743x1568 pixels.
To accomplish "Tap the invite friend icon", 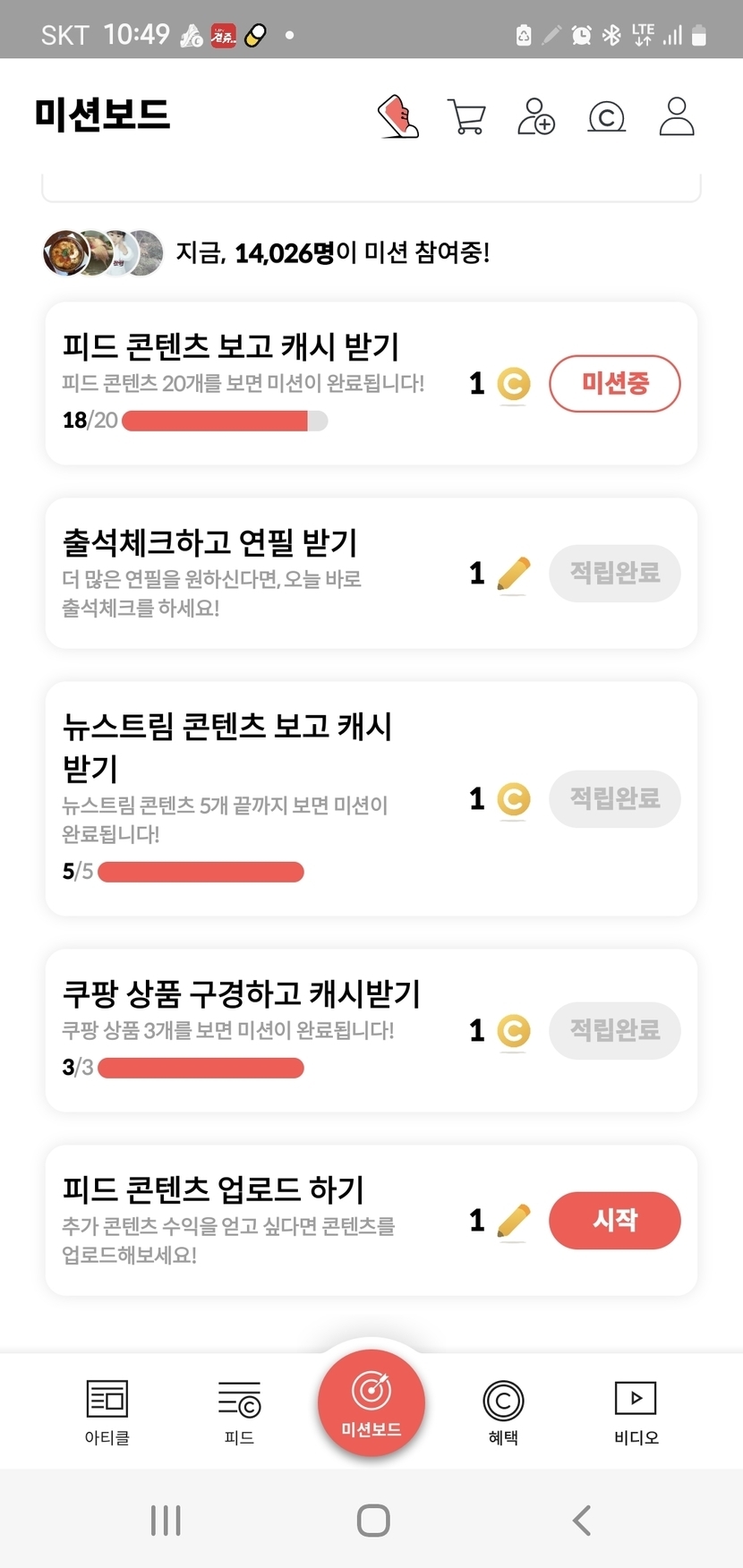I will [536, 116].
